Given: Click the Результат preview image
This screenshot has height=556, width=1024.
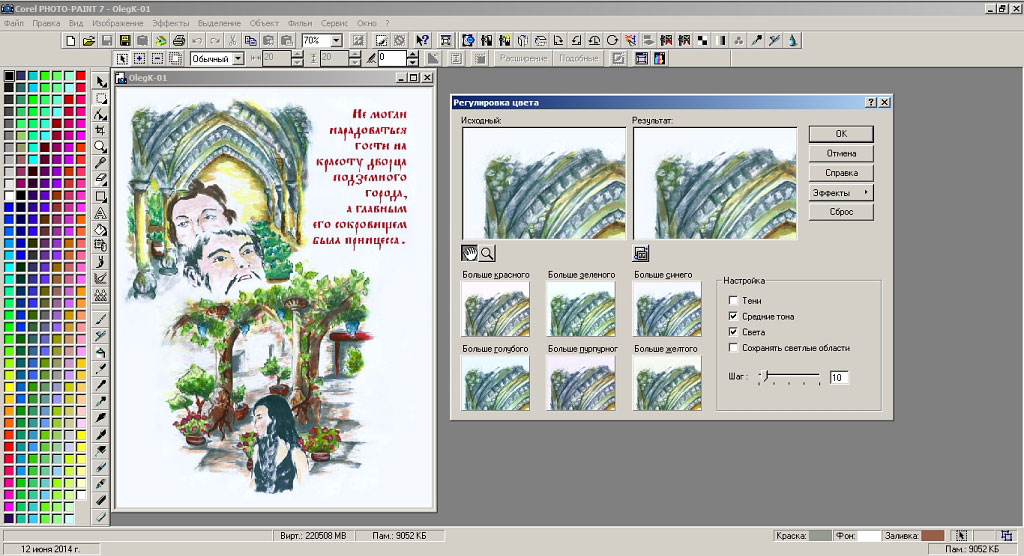Looking at the screenshot, I should (x=715, y=184).
